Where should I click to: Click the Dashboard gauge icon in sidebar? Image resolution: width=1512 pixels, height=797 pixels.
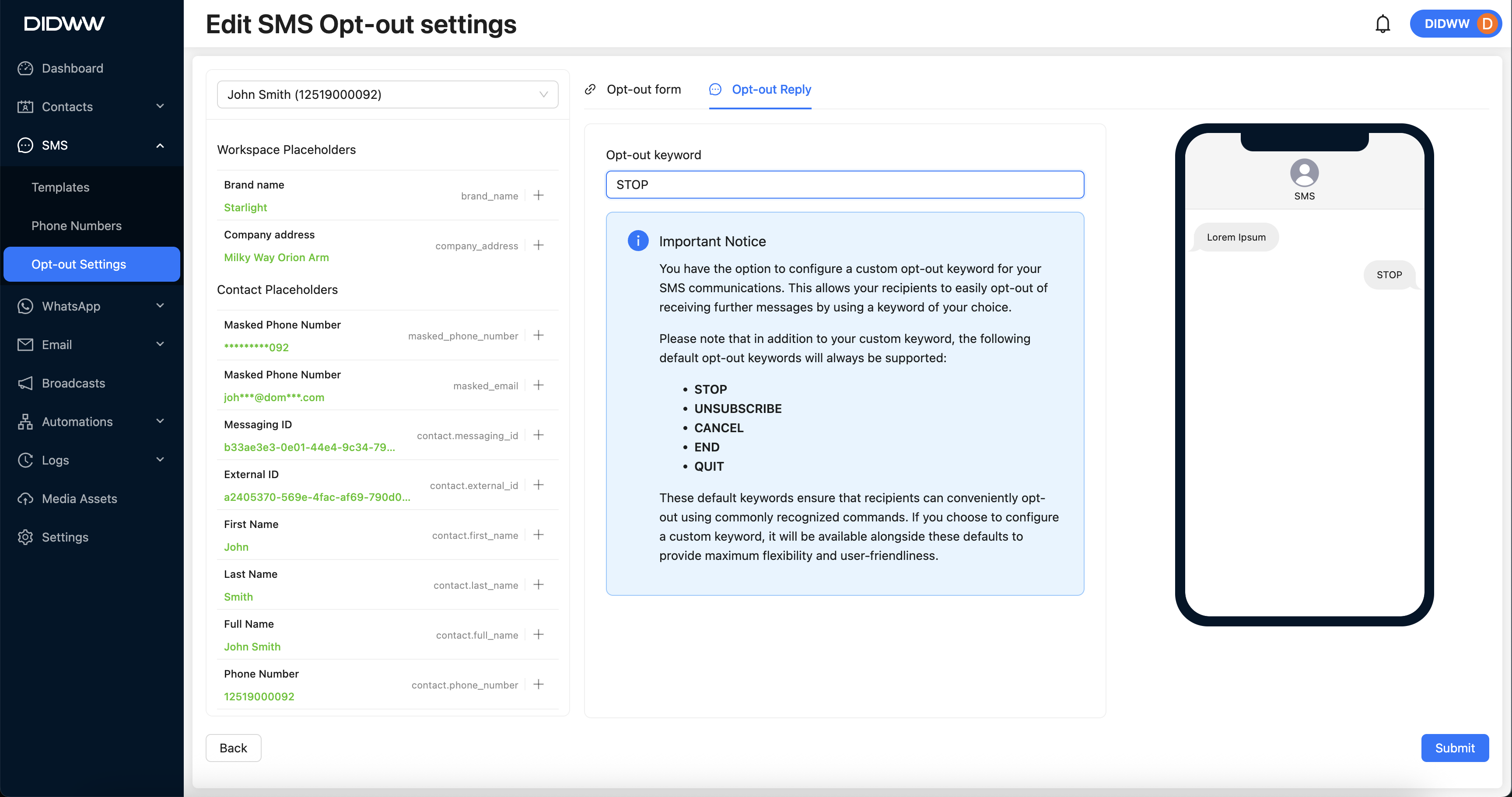click(25, 68)
